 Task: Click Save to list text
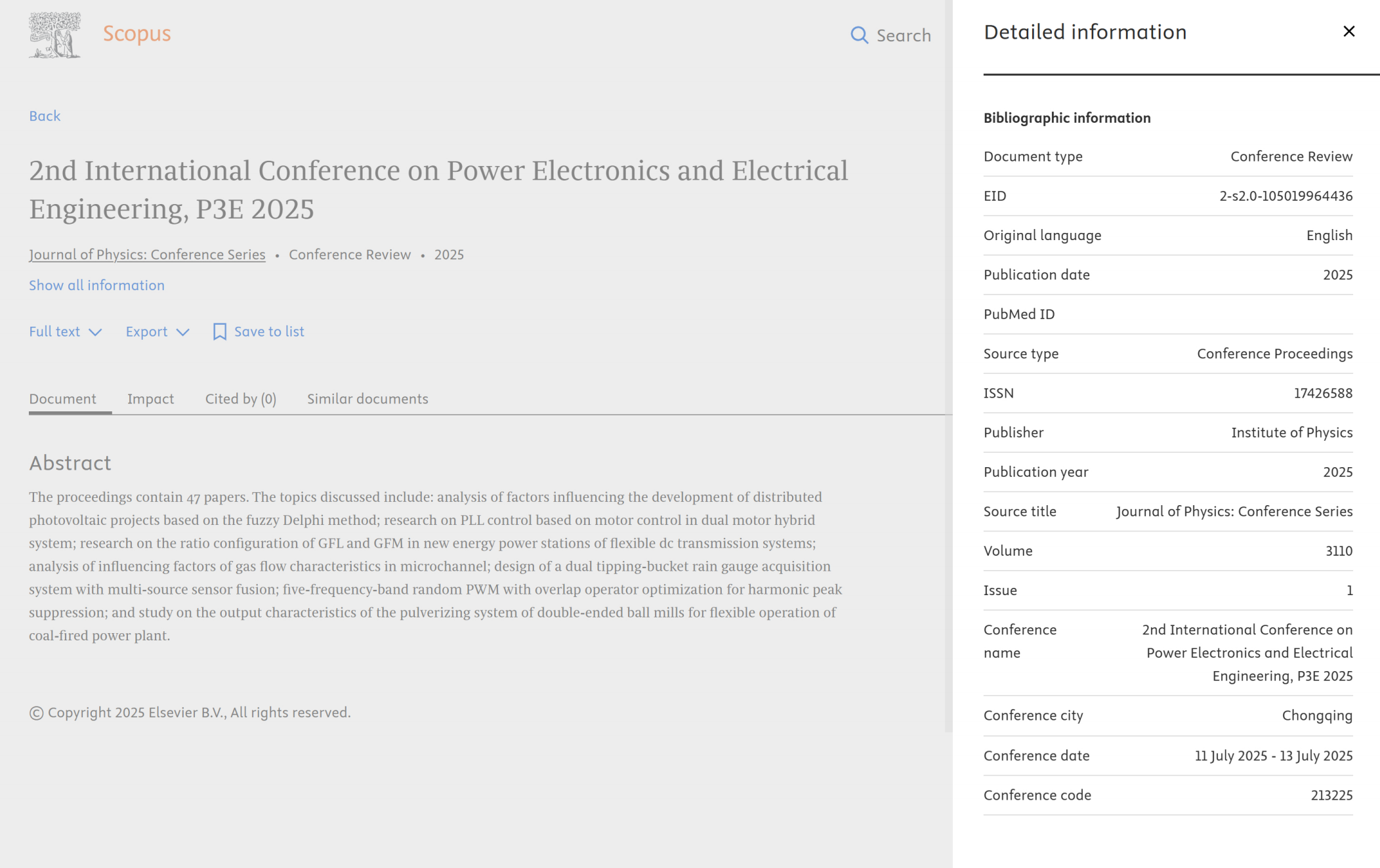pos(269,331)
